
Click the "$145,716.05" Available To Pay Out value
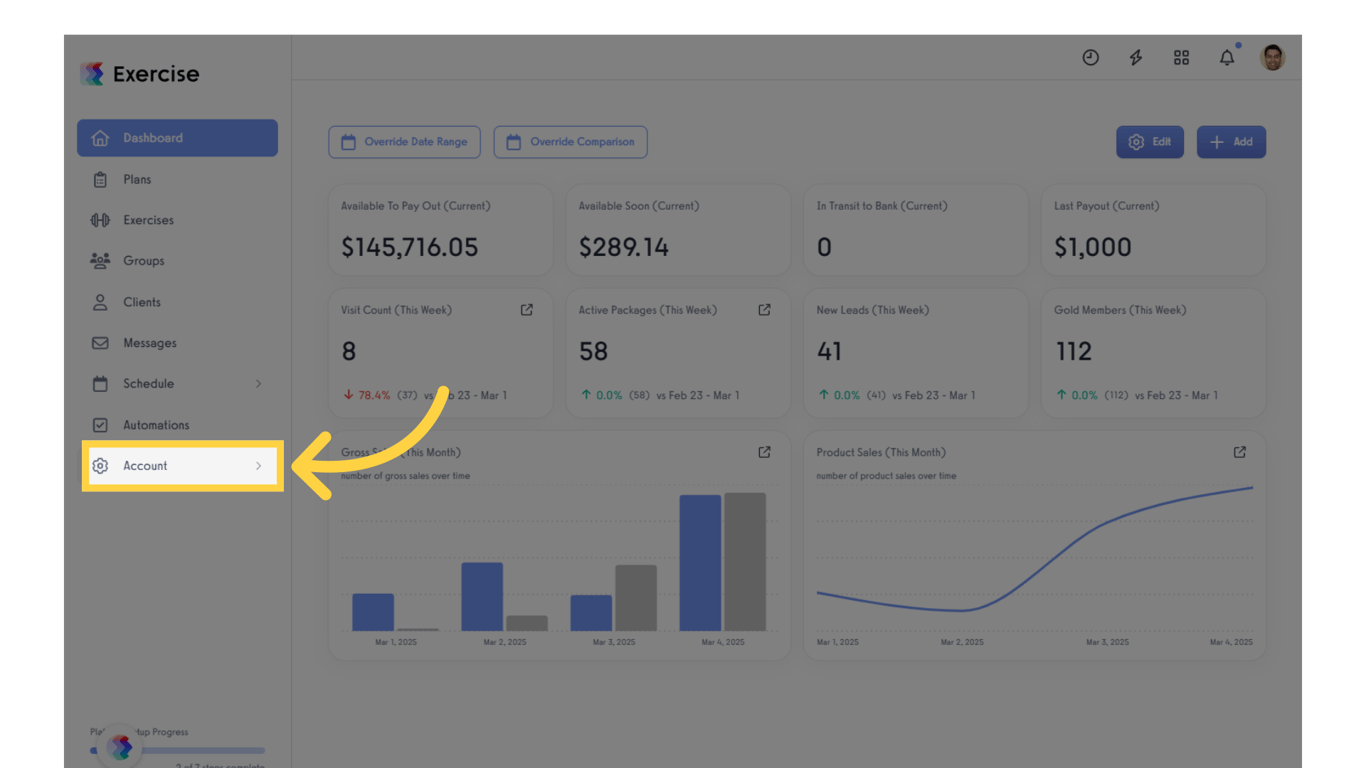point(410,247)
